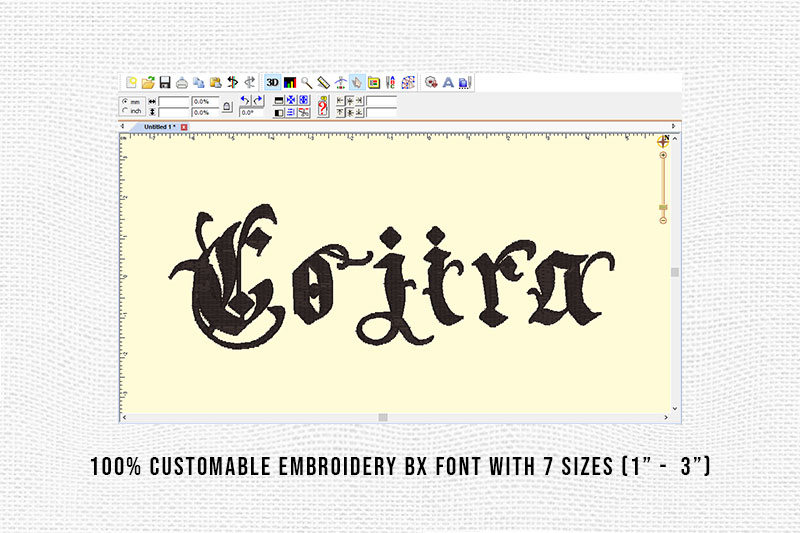Select the mm unit radio button
This screenshot has width=800, height=533.
pos(126,101)
